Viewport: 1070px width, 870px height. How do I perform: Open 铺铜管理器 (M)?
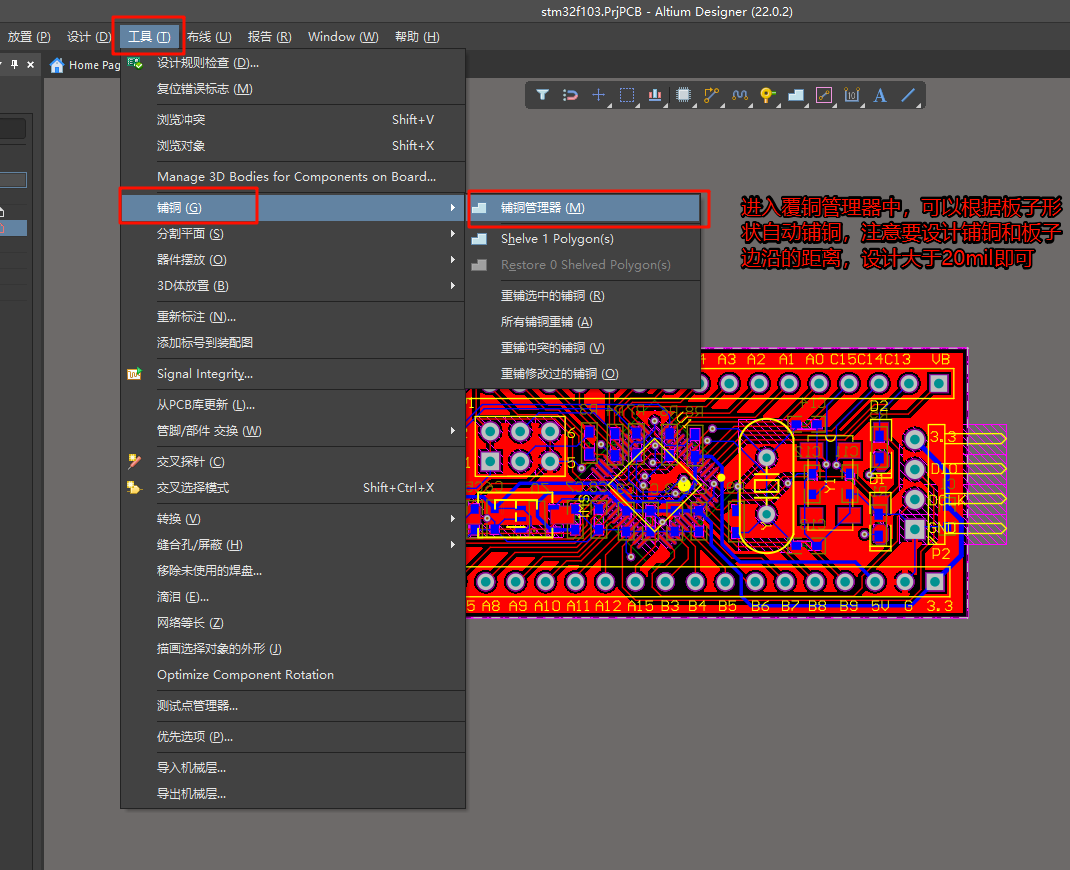point(584,207)
